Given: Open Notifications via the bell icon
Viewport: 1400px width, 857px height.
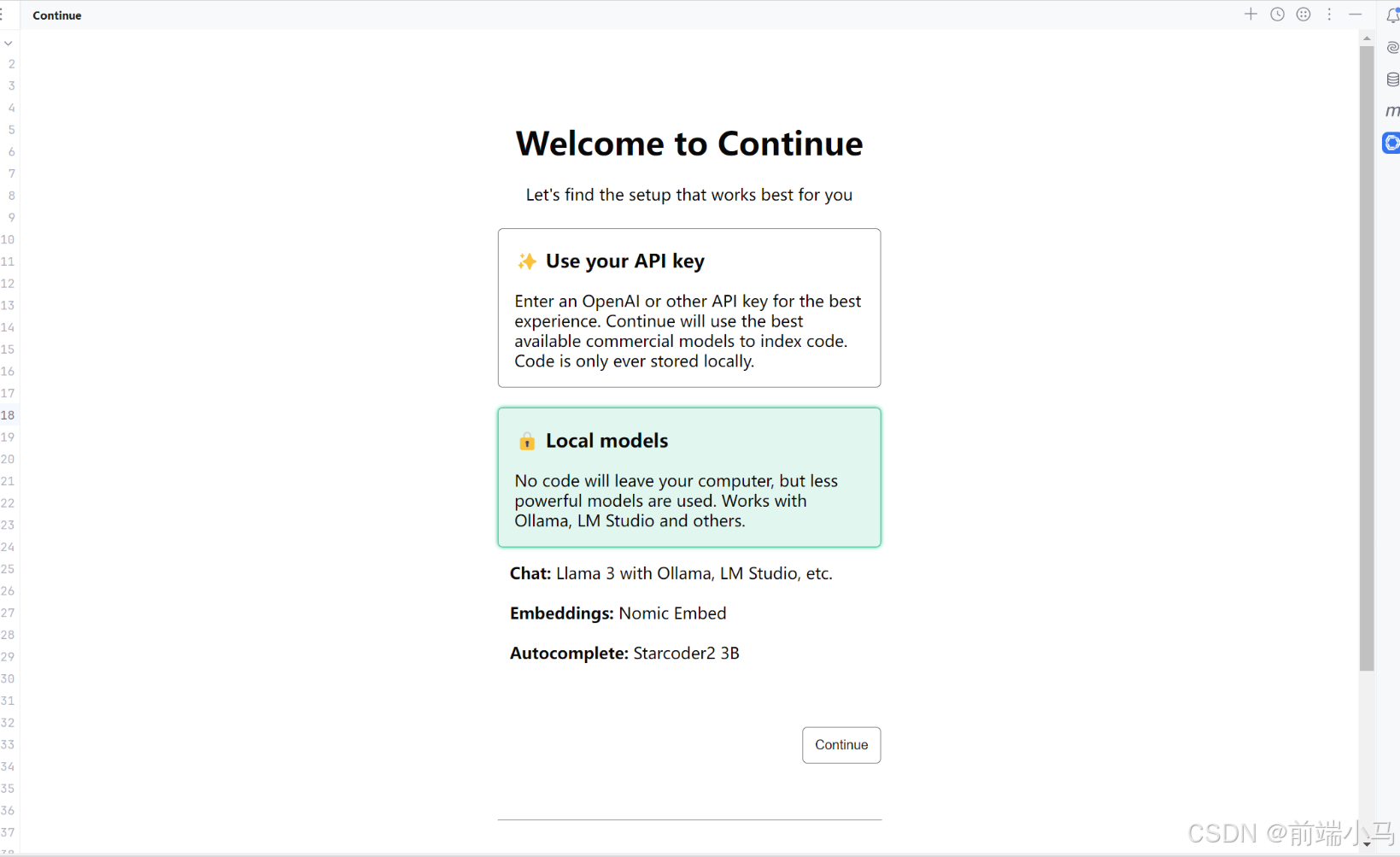Looking at the screenshot, I should 1392,15.
